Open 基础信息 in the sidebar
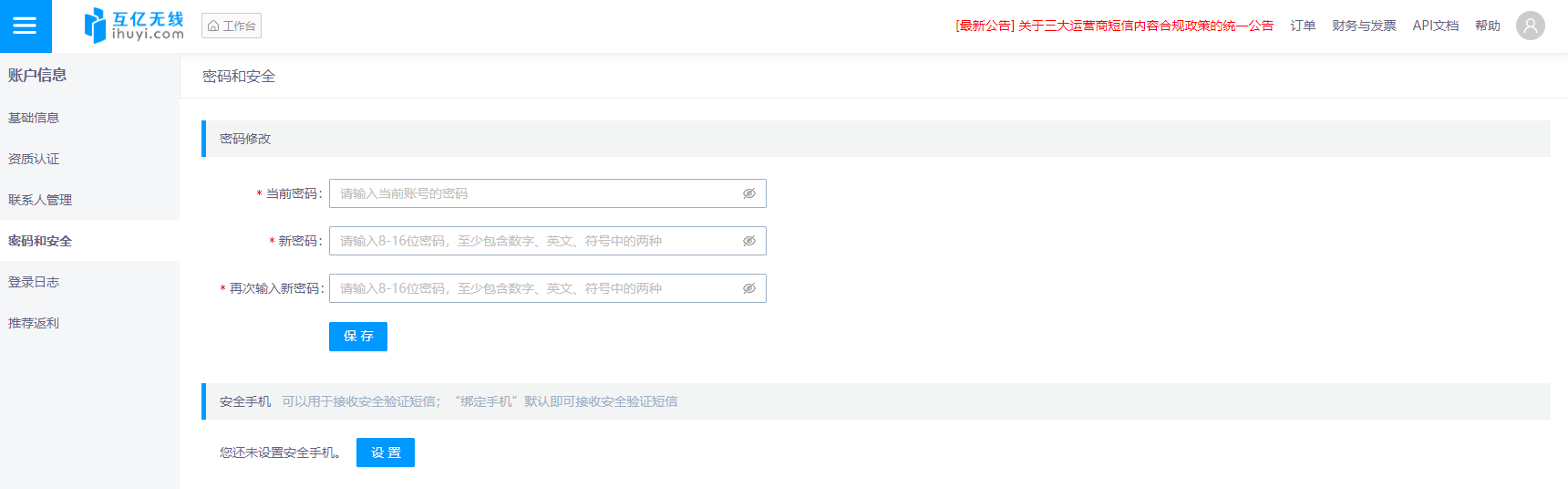This screenshot has width=1568, height=489. 34,118
